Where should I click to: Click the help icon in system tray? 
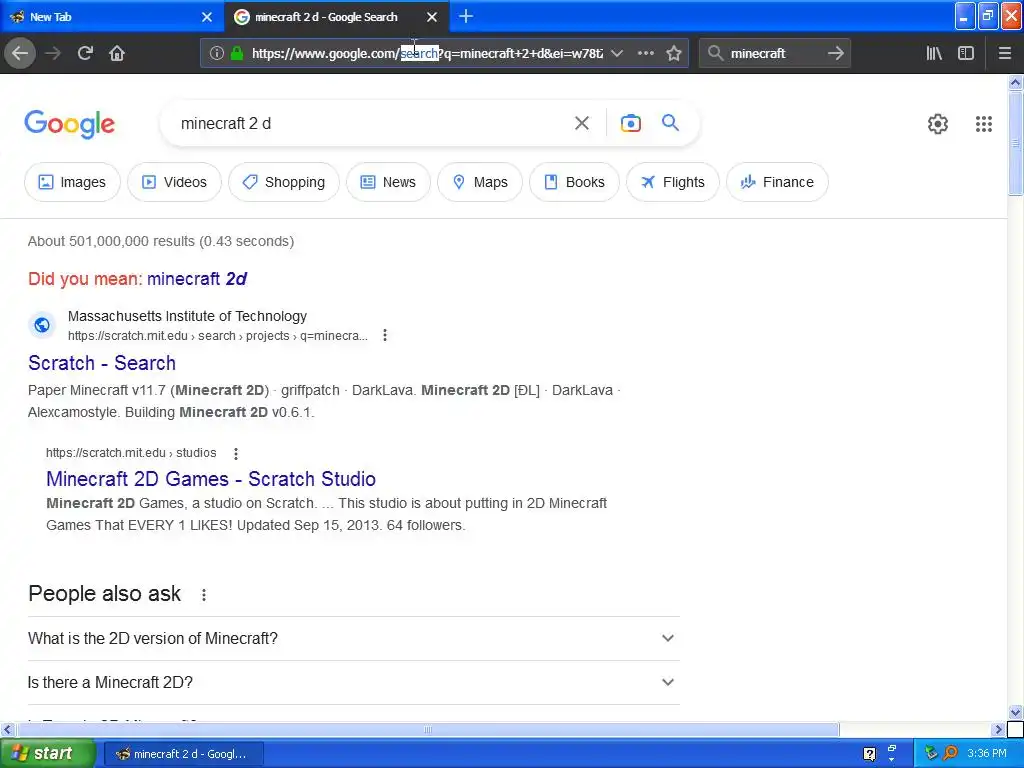point(869,754)
